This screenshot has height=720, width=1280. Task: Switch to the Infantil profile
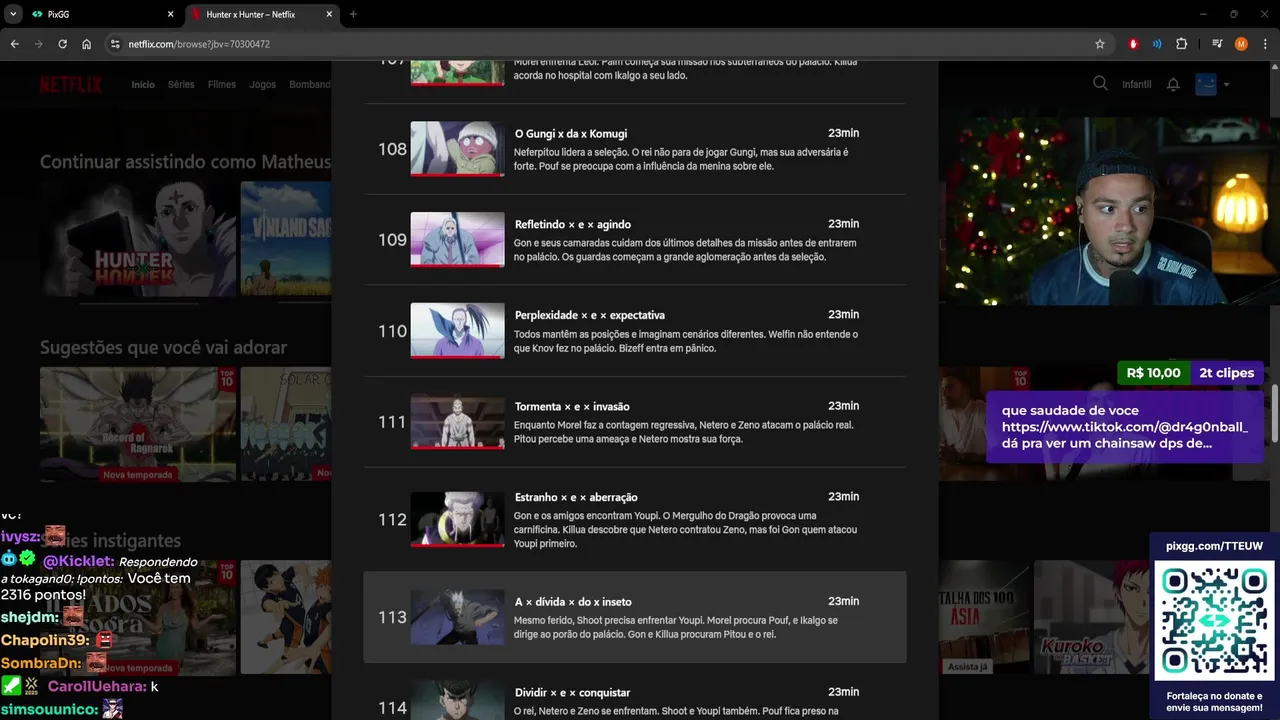[x=1137, y=85]
